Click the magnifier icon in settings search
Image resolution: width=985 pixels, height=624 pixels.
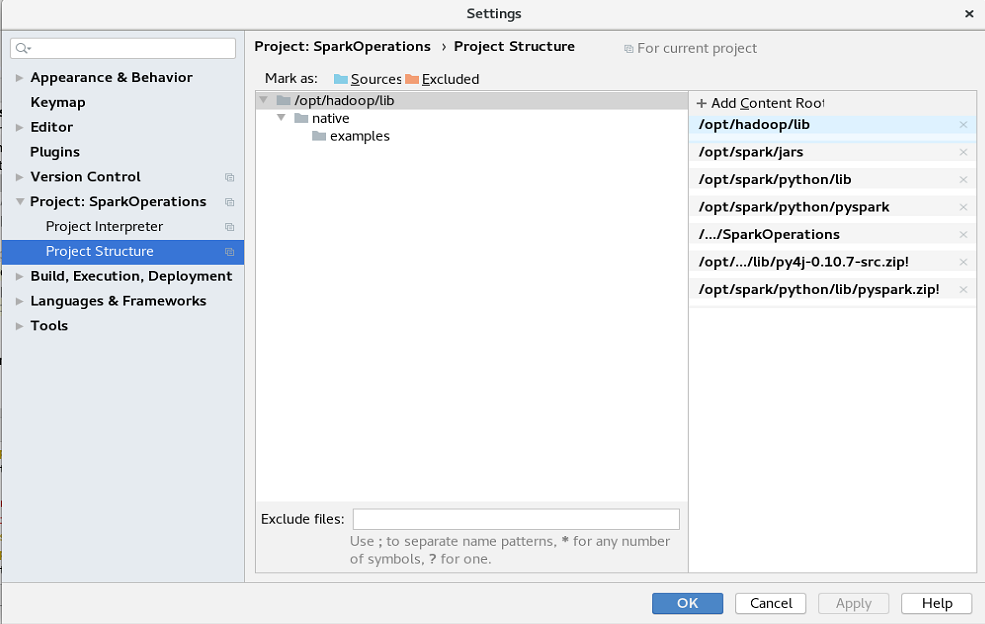pos(22,47)
